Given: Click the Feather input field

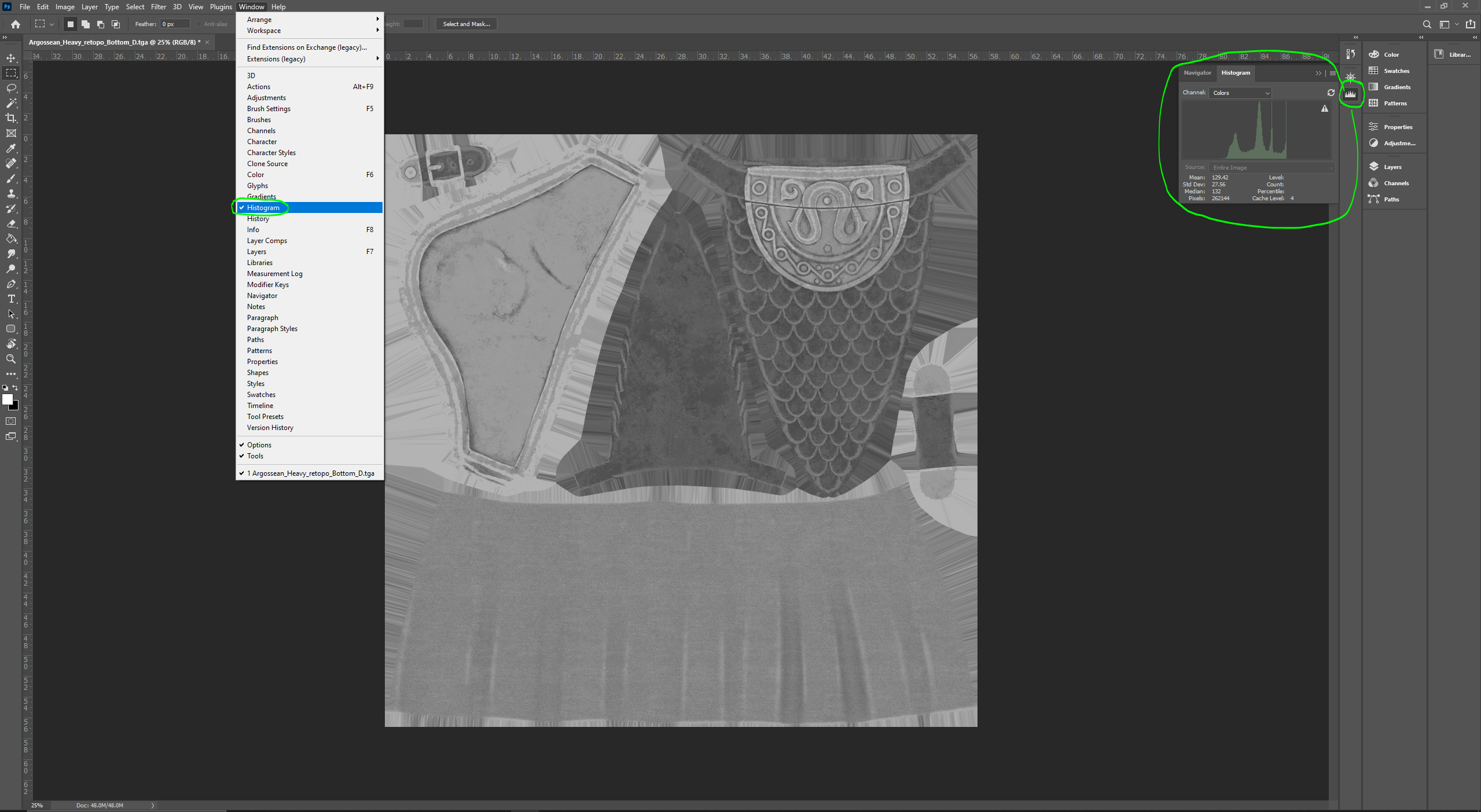Looking at the screenshot, I should click(x=174, y=24).
